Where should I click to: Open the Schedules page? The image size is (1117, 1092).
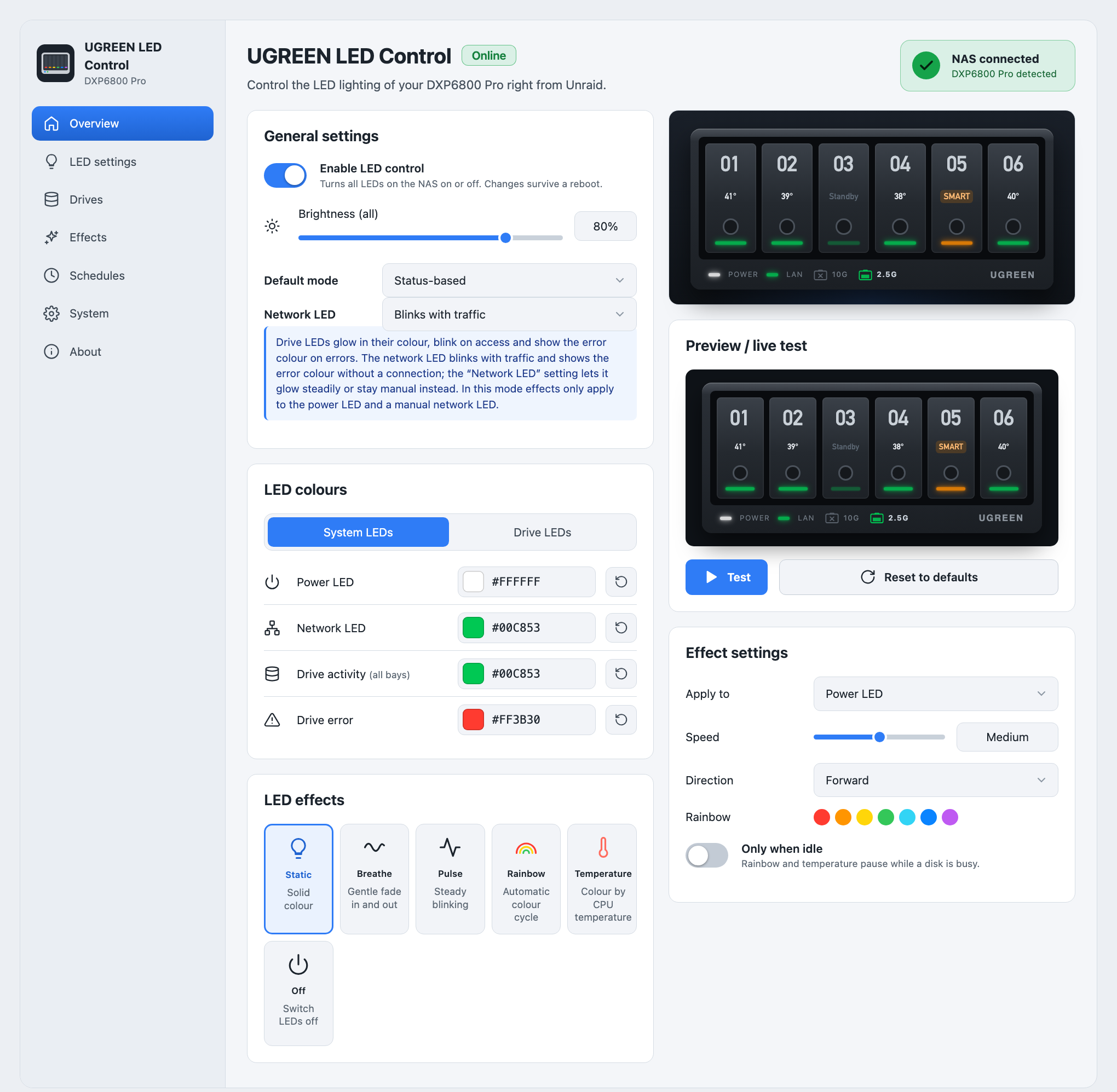click(x=122, y=276)
